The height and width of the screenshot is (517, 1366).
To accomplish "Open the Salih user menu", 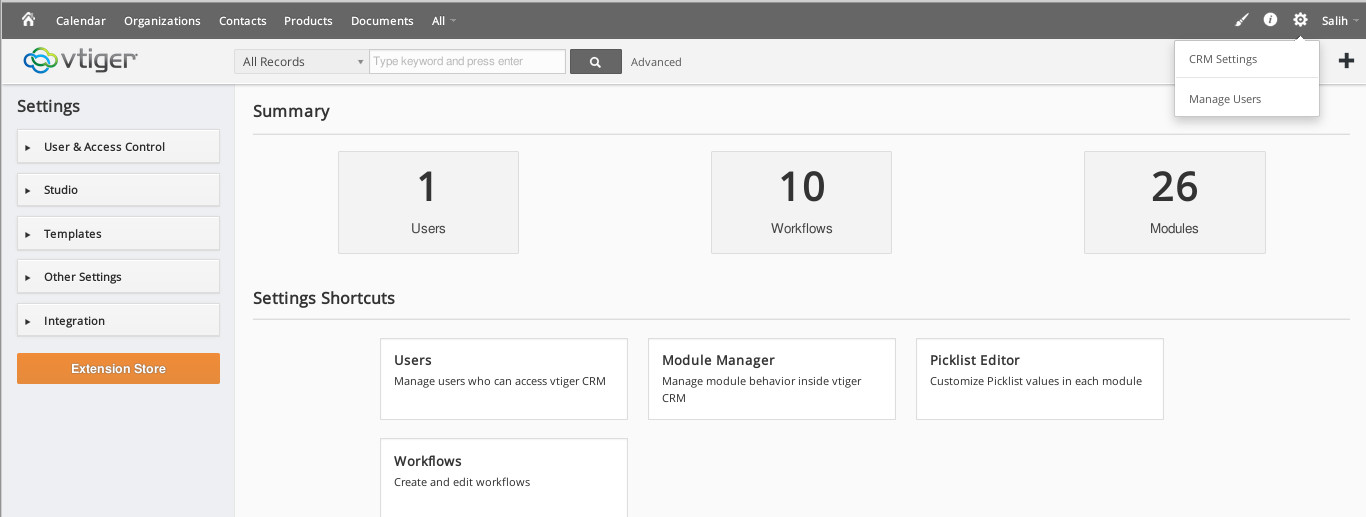I will click(x=1339, y=20).
